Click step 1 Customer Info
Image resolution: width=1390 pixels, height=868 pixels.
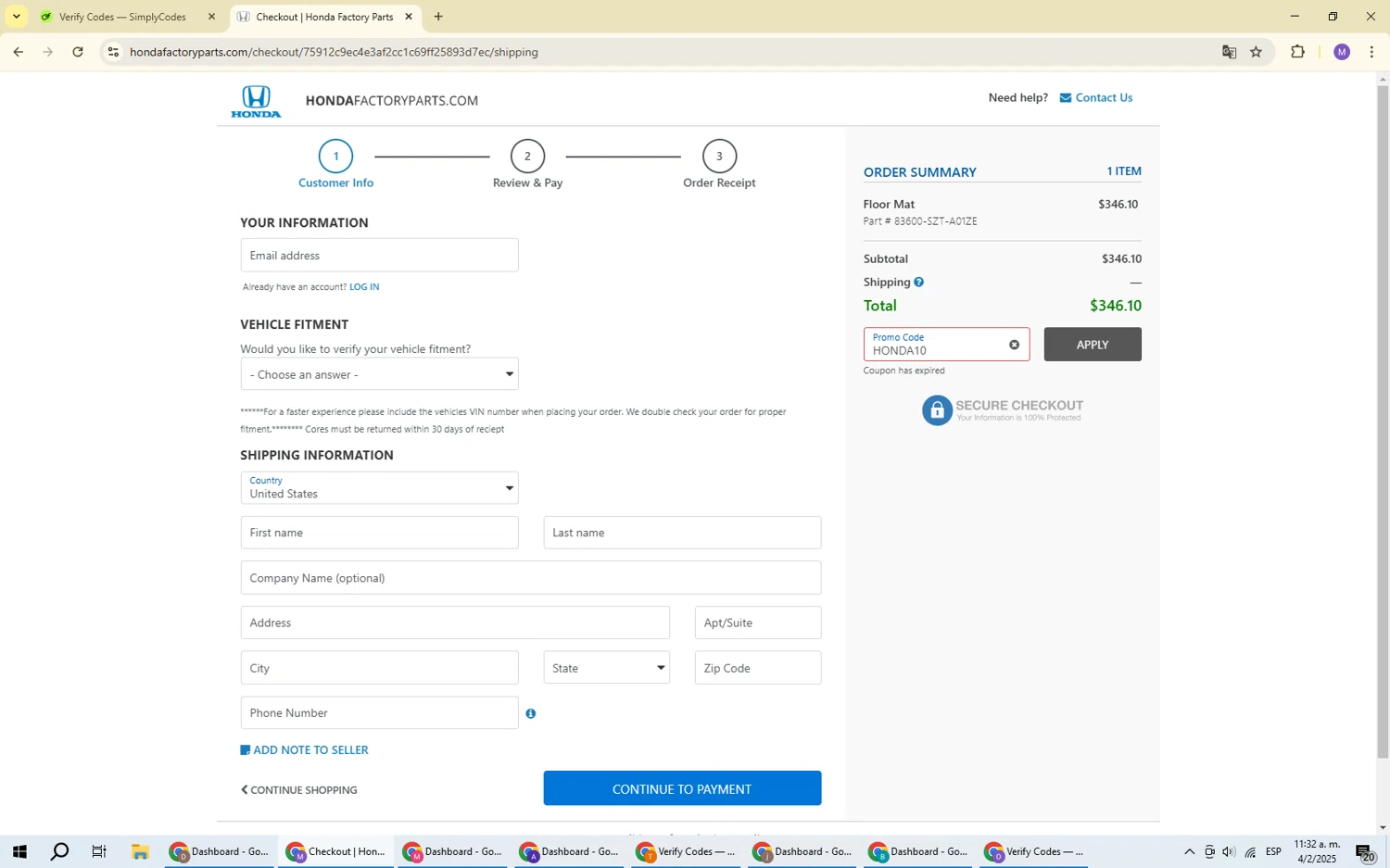[335, 165]
